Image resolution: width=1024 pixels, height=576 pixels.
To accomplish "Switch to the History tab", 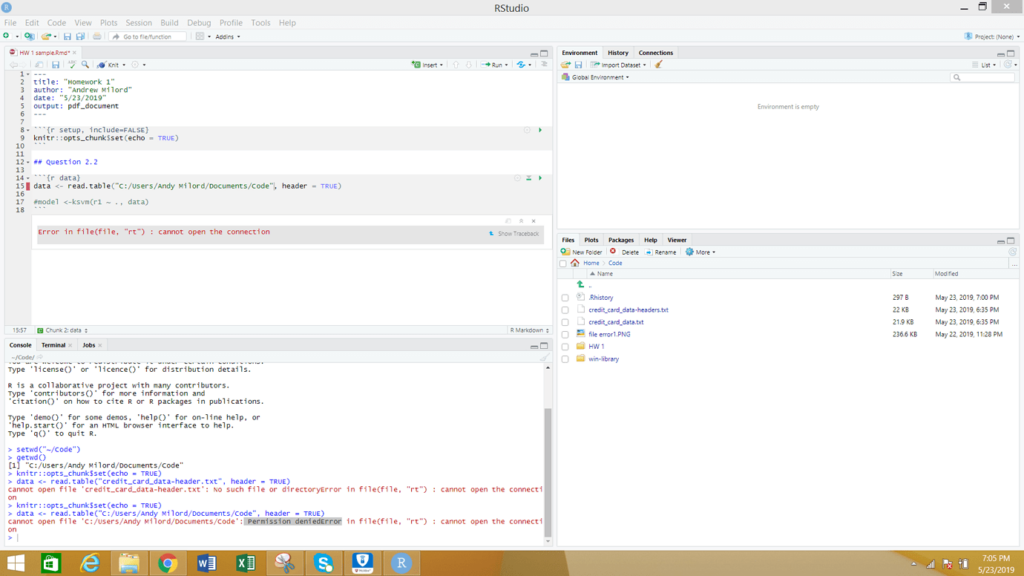I will coord(618,53).
